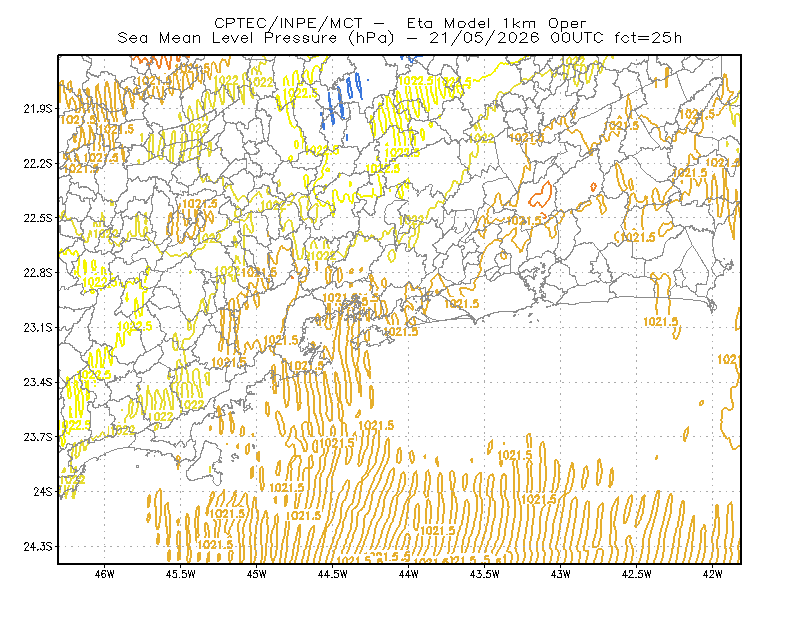The width and height of the screenshot is (800, 618).
Task: Click the 44.5W longitude label
Action: pos(333,574)
